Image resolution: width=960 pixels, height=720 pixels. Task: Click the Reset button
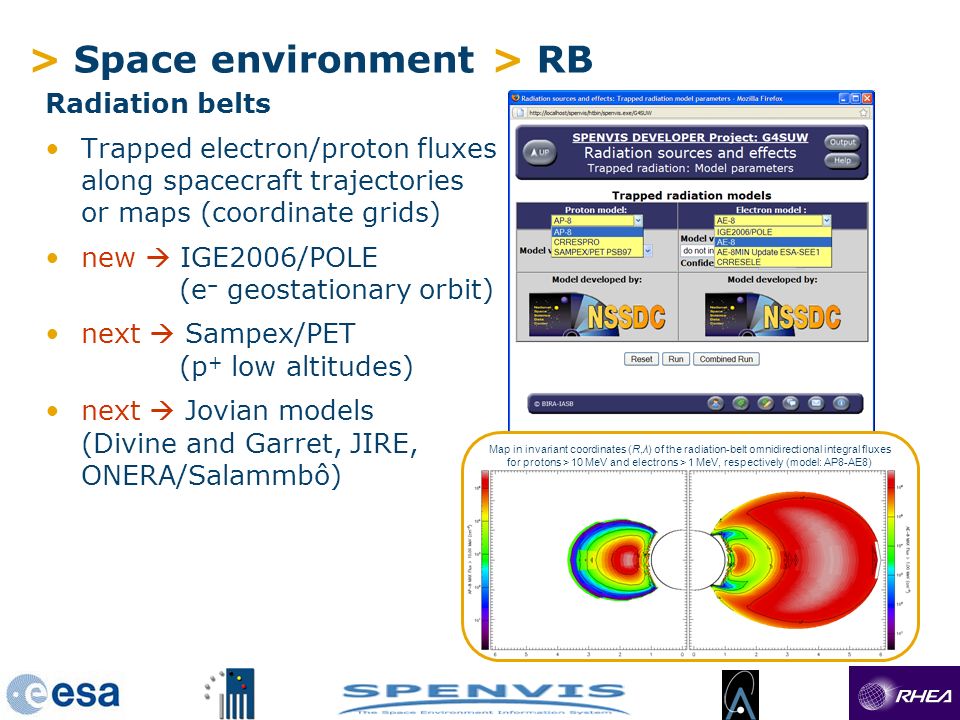(x=641, y=359)
